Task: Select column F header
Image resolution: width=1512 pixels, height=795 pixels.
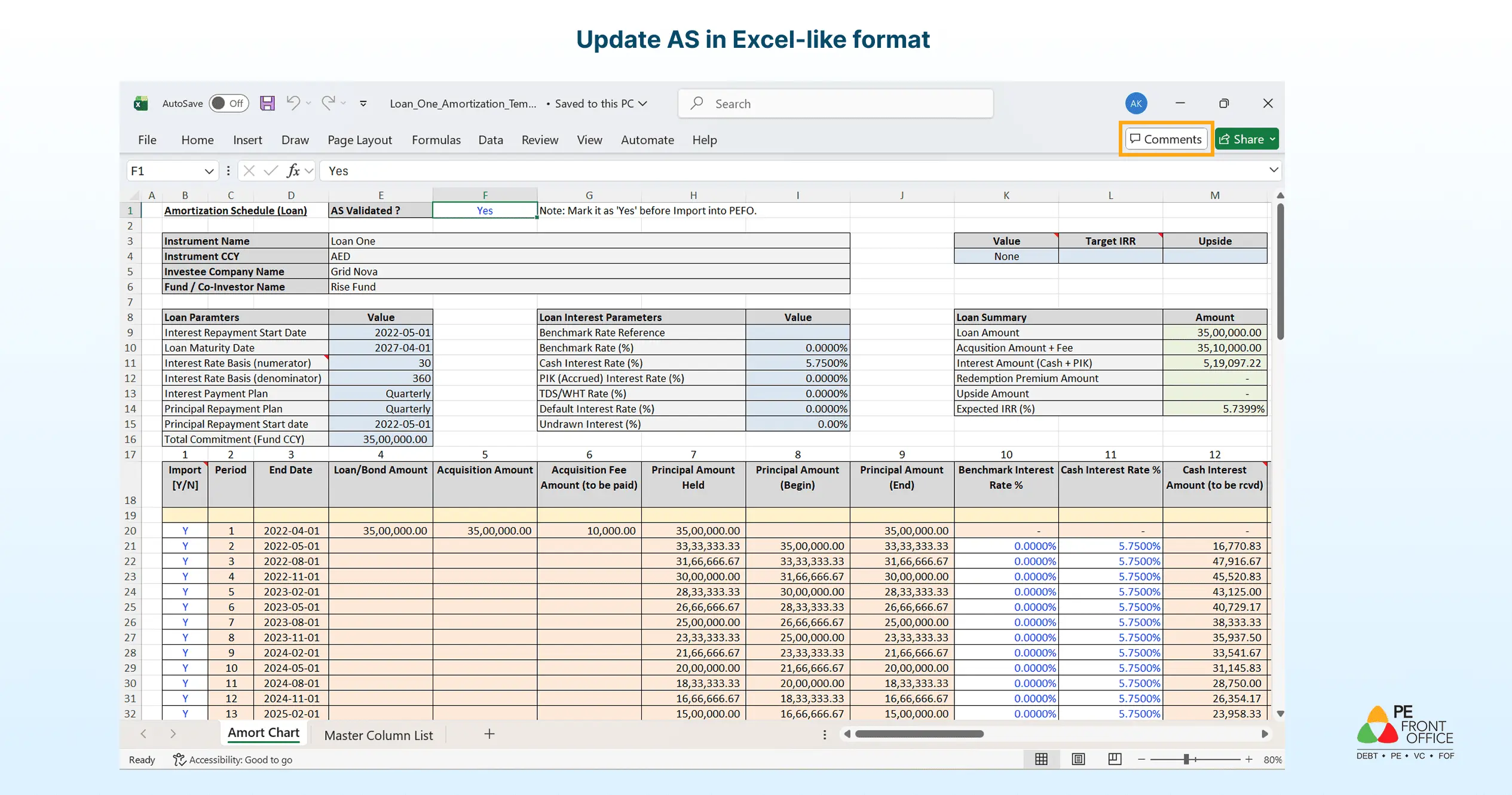Action: (x=485, y=195)
